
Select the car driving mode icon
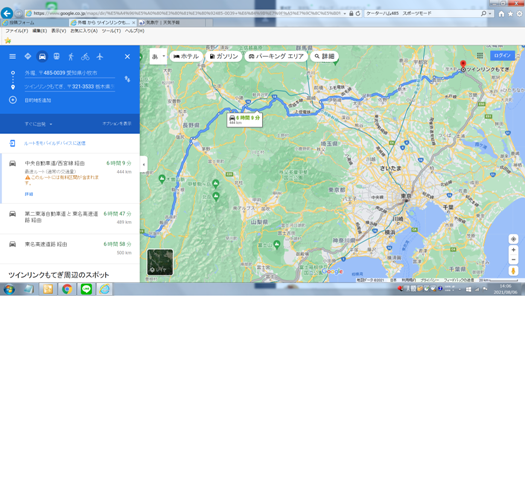[42, 56]
